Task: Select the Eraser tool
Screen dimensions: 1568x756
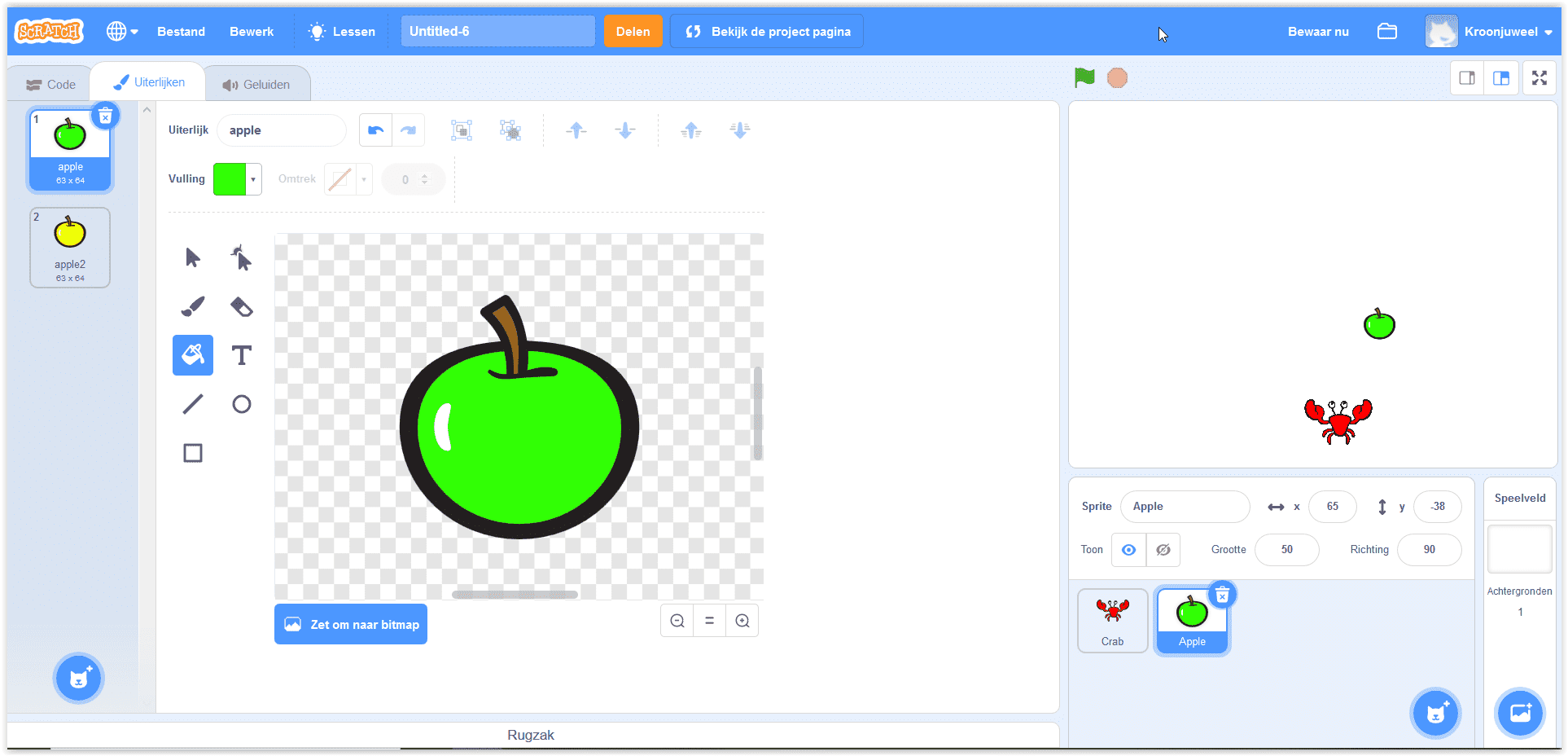Action: tap(241, 306)
